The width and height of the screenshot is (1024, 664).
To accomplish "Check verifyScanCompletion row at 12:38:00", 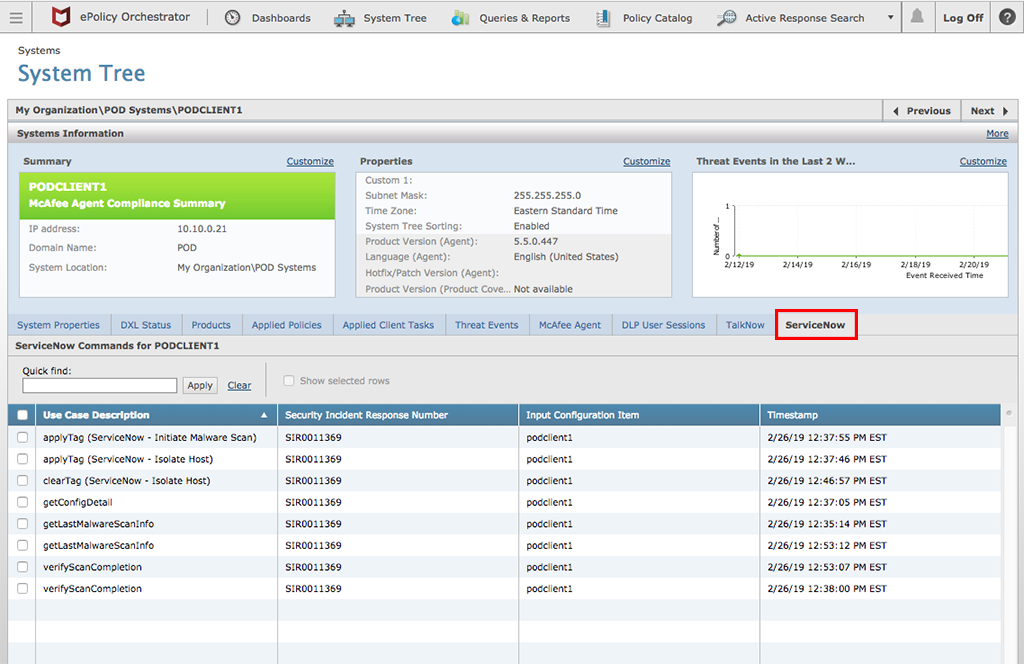I will coord(22,588).
